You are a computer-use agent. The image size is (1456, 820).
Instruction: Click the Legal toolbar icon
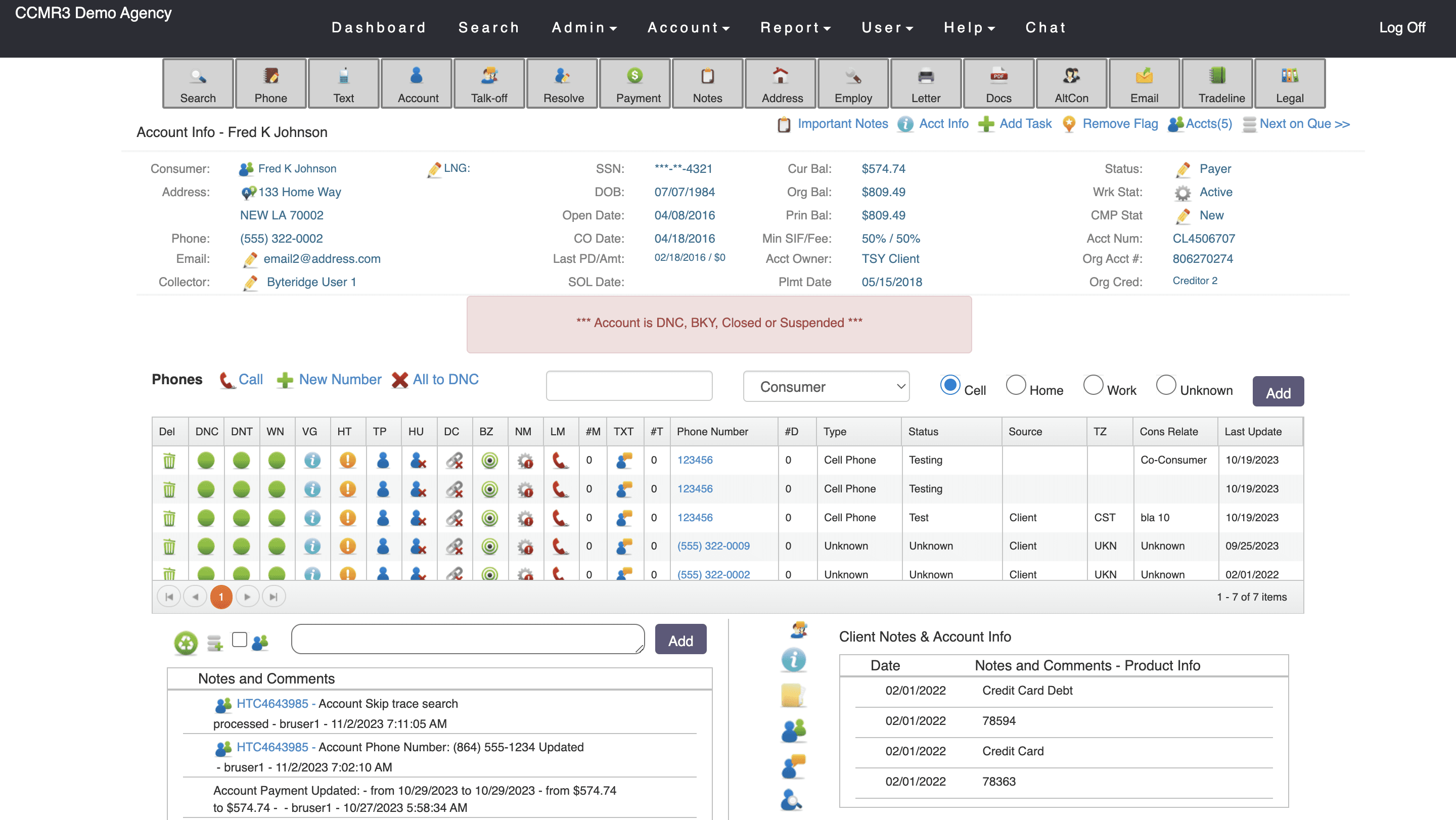click(x=1289, y=83)
